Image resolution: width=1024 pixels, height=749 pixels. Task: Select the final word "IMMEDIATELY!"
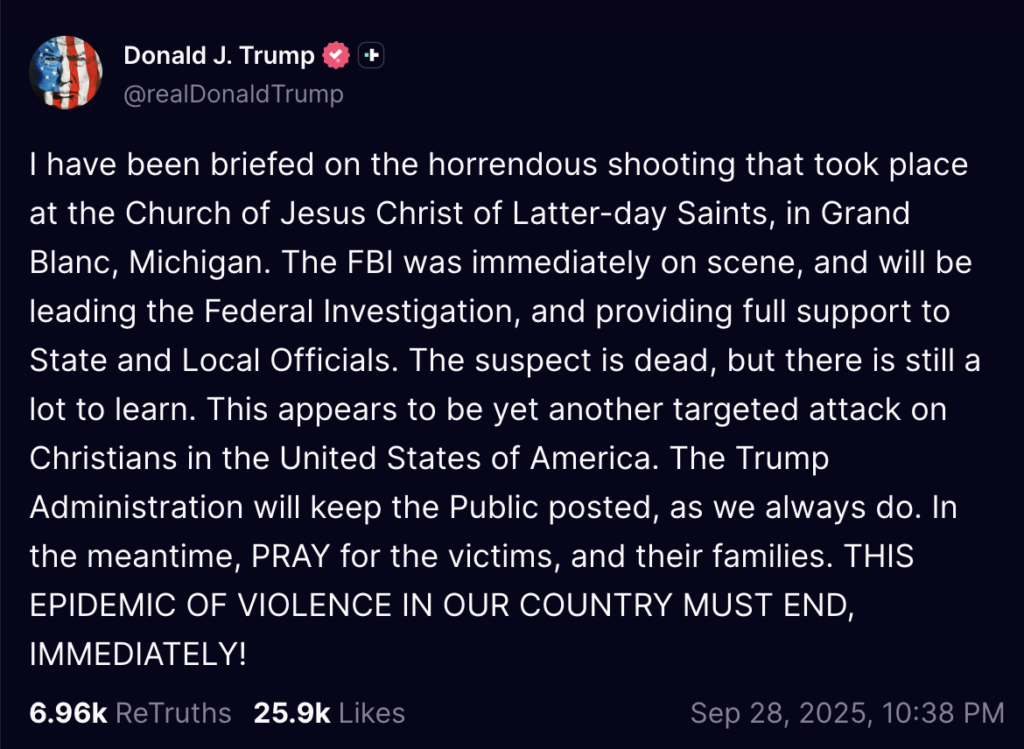click(138, 654)
